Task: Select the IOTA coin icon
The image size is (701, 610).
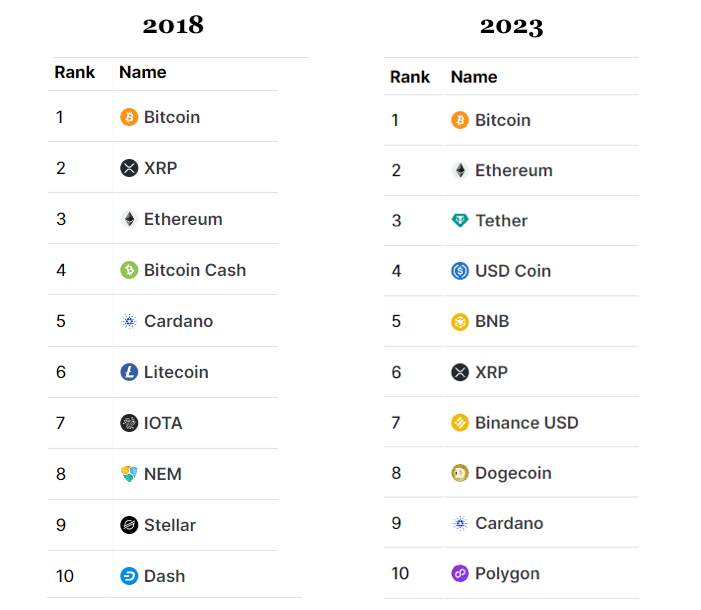Action: [x=129, y=423]
